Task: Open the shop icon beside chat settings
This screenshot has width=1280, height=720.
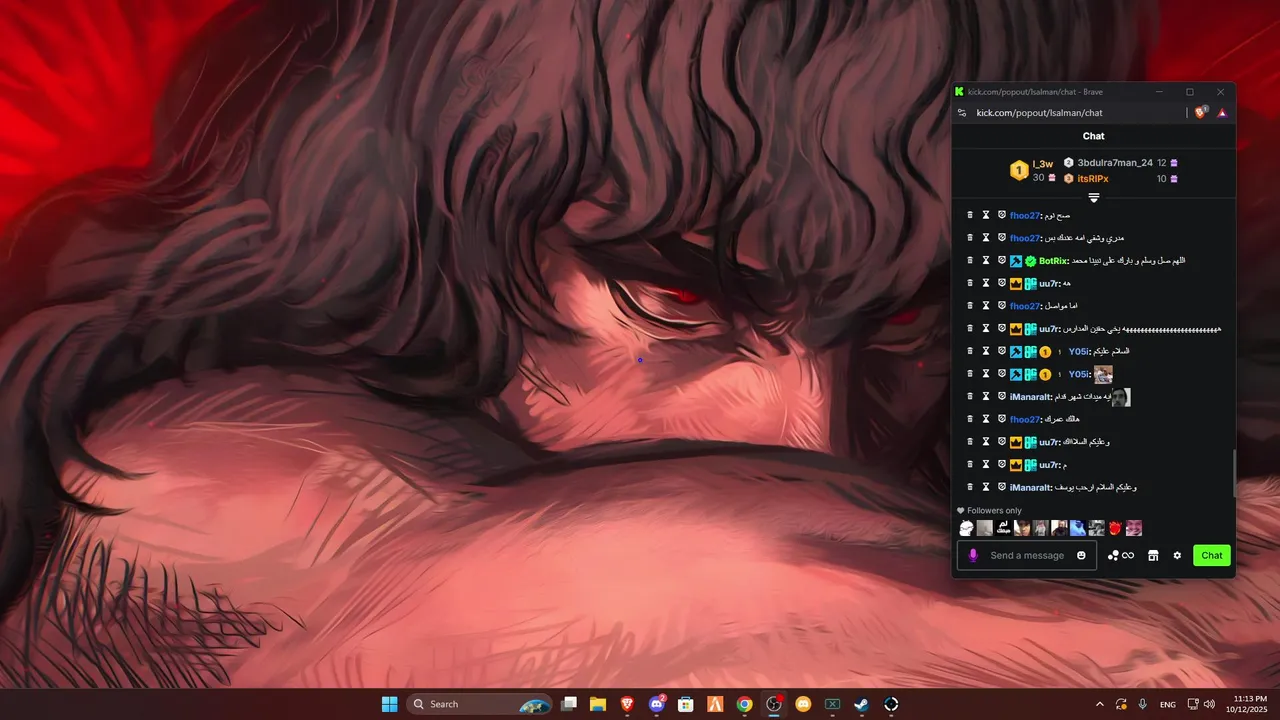Action: point(1153,555)
